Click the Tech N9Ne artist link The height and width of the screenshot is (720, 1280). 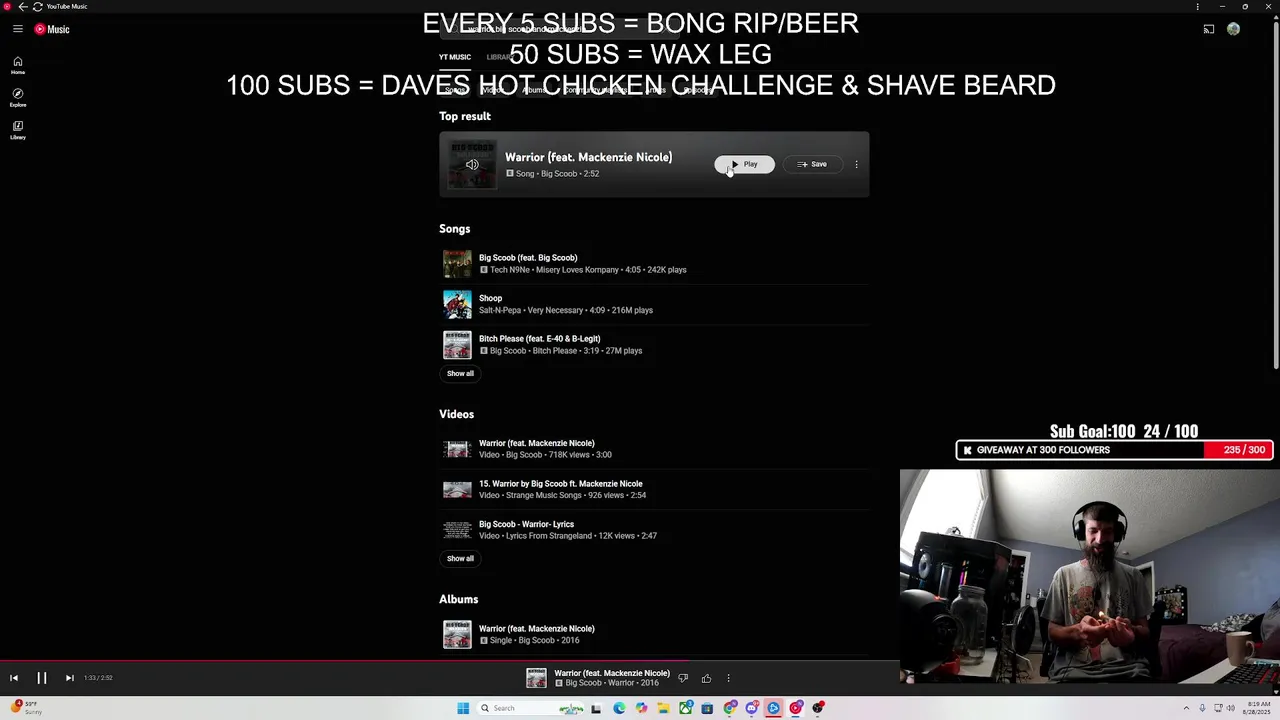[510, 270]
